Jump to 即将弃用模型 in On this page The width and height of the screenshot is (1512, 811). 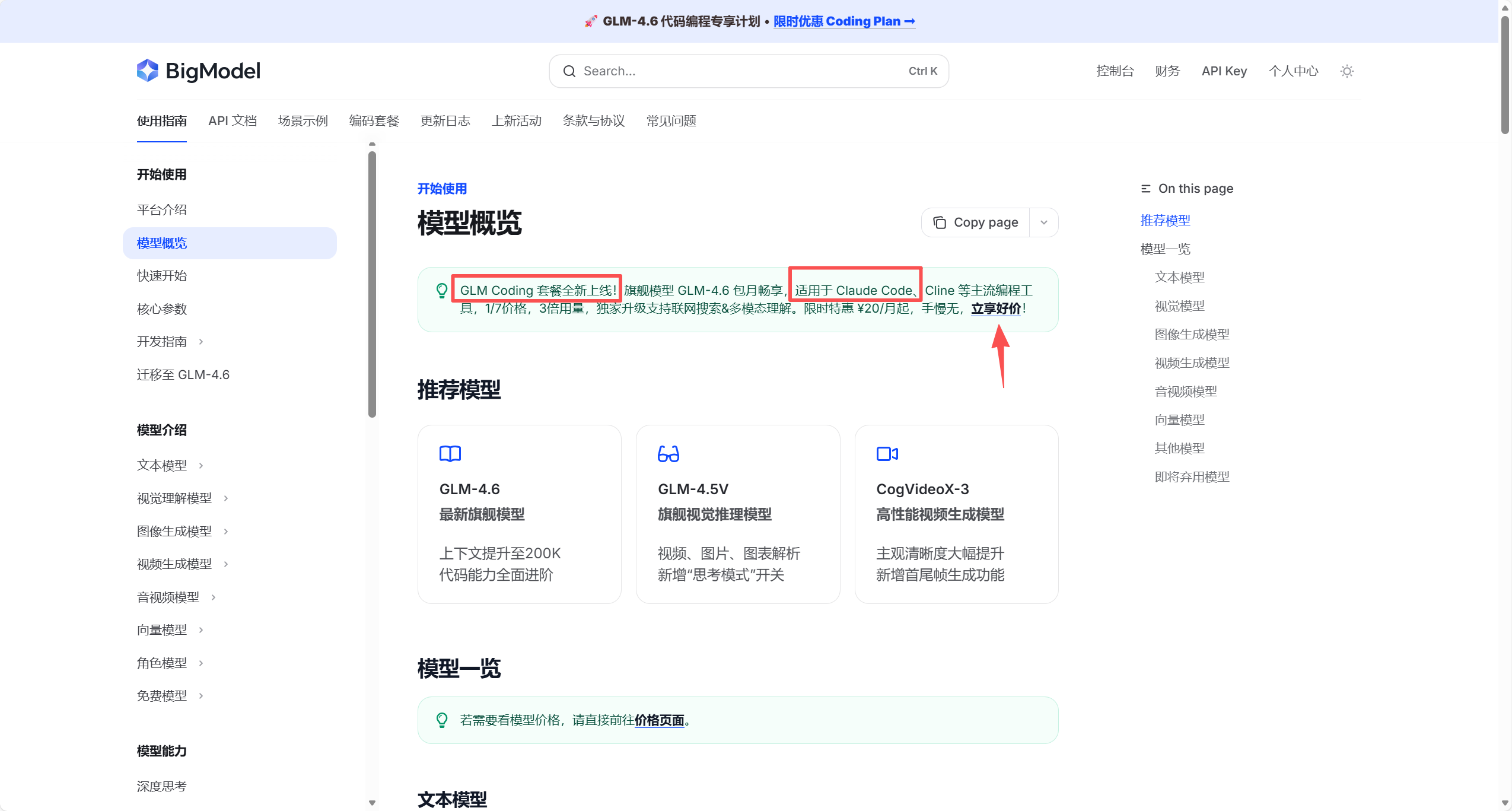coord(1192,477)
